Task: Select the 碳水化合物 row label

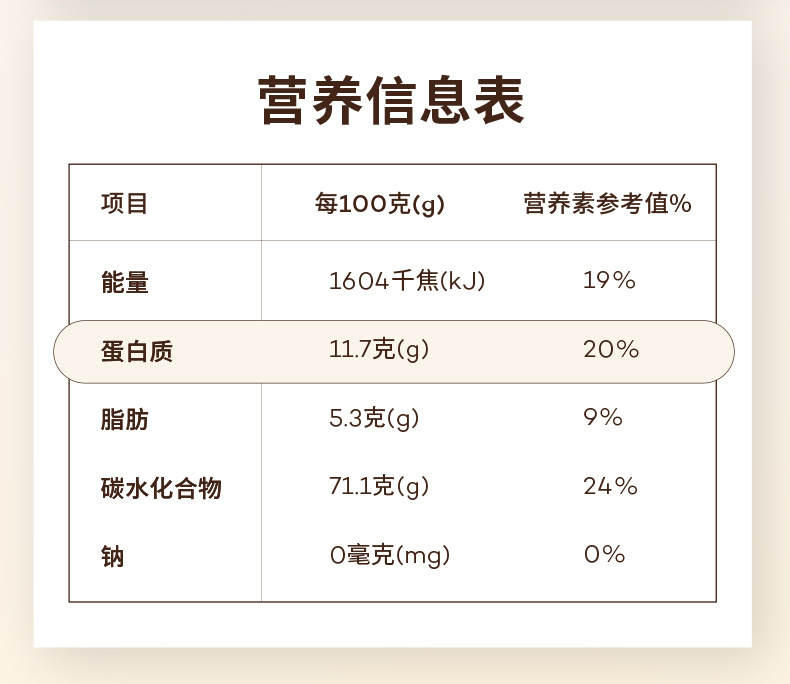Action: tap(160, 488)
